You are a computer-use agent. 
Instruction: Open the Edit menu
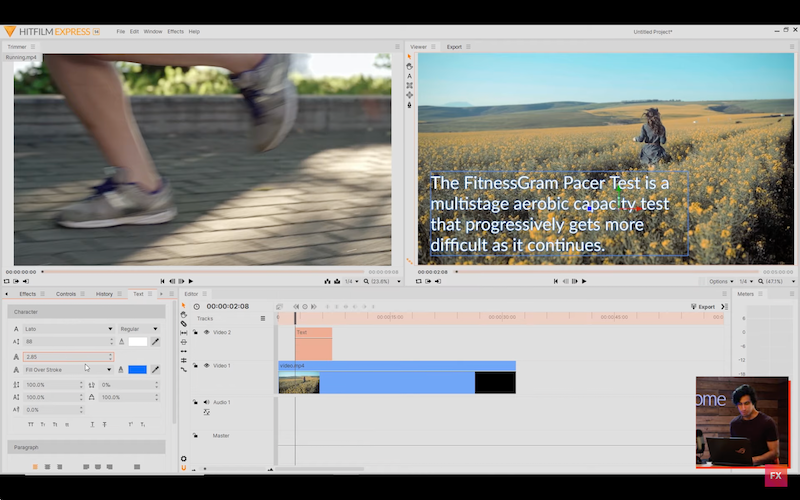[134, 32]
